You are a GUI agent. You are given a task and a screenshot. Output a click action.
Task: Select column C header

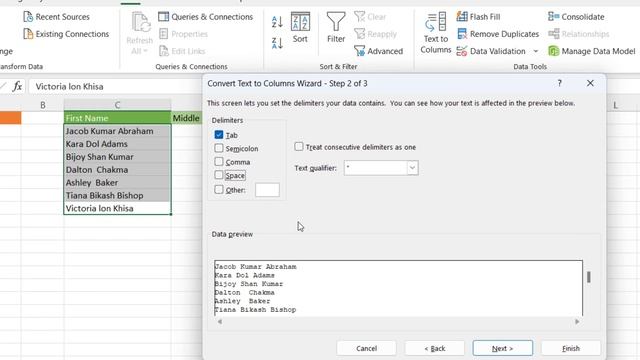click(117, 105)
